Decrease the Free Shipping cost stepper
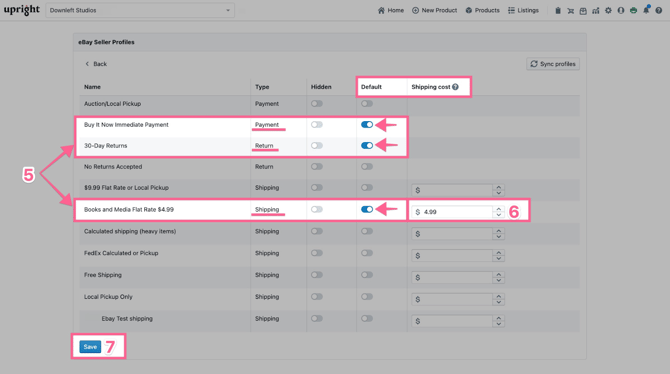The image size is (670, 374). click(x=498, y=280)
